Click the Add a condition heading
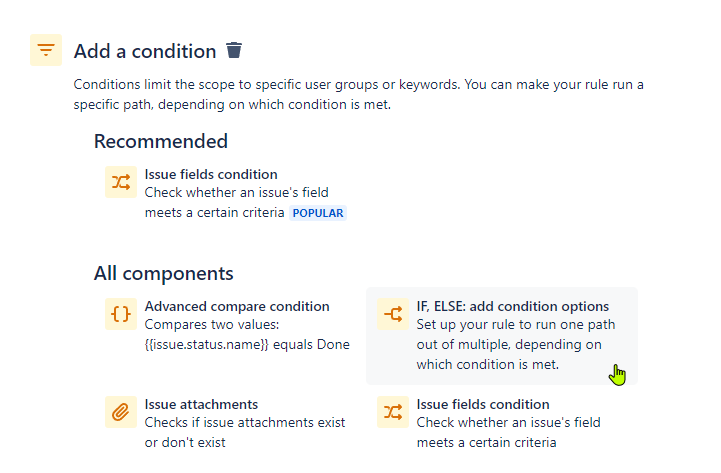This screenshot has width=721, height=473. click(x=145, y=51)
